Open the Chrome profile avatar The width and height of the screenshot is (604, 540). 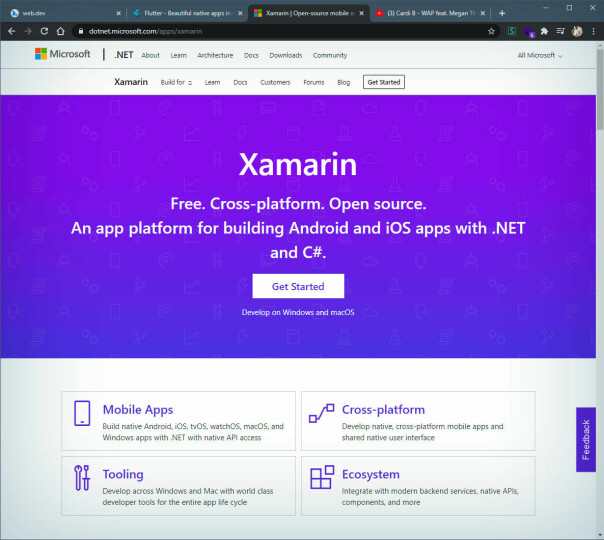point(577,31)
